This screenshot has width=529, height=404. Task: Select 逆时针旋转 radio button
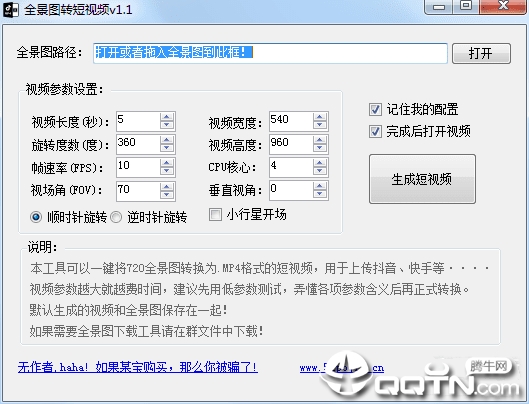pyautogui.click(x=116, y=217)
